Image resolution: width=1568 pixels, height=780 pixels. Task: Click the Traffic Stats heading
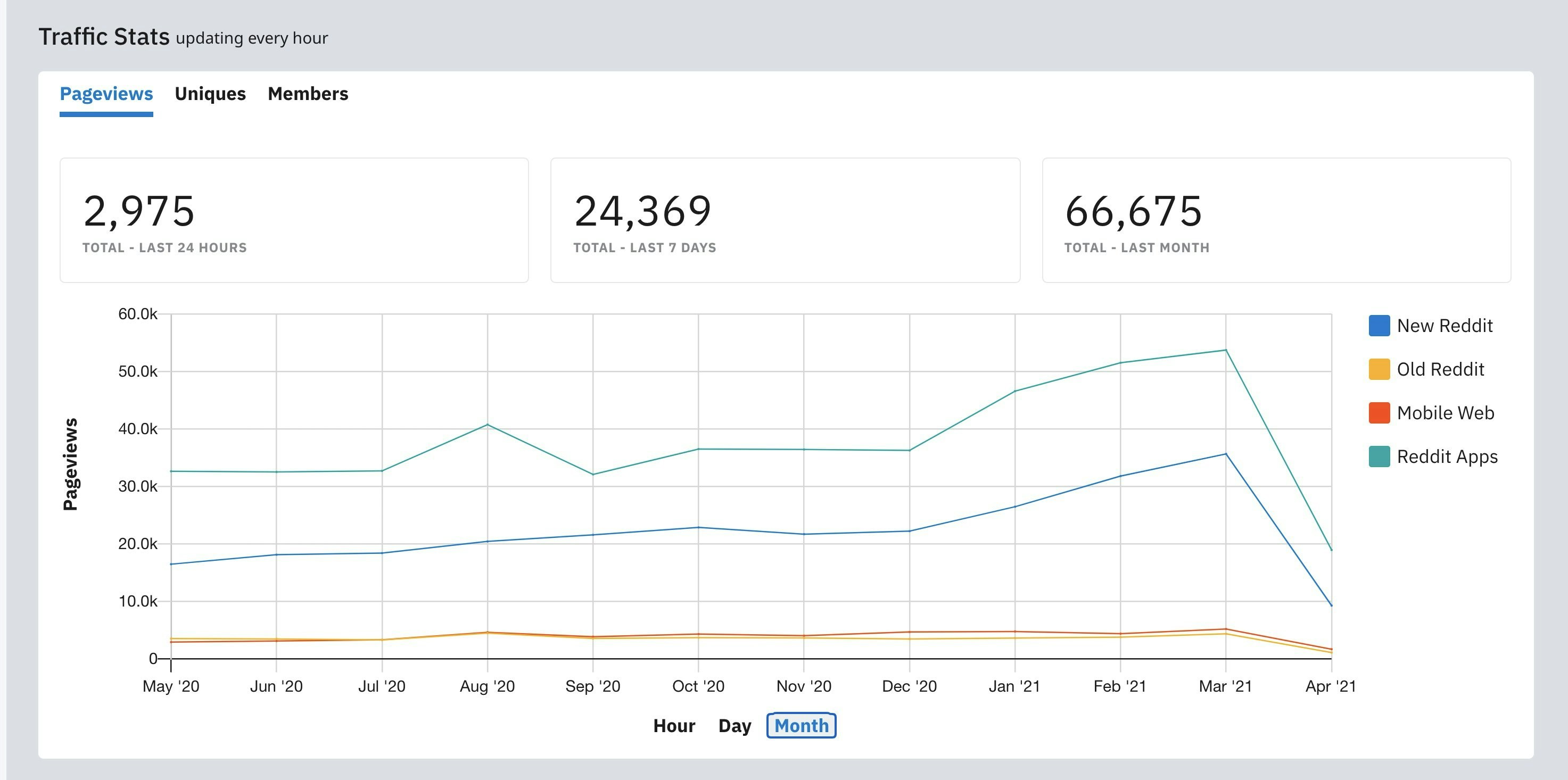point(105,37)
